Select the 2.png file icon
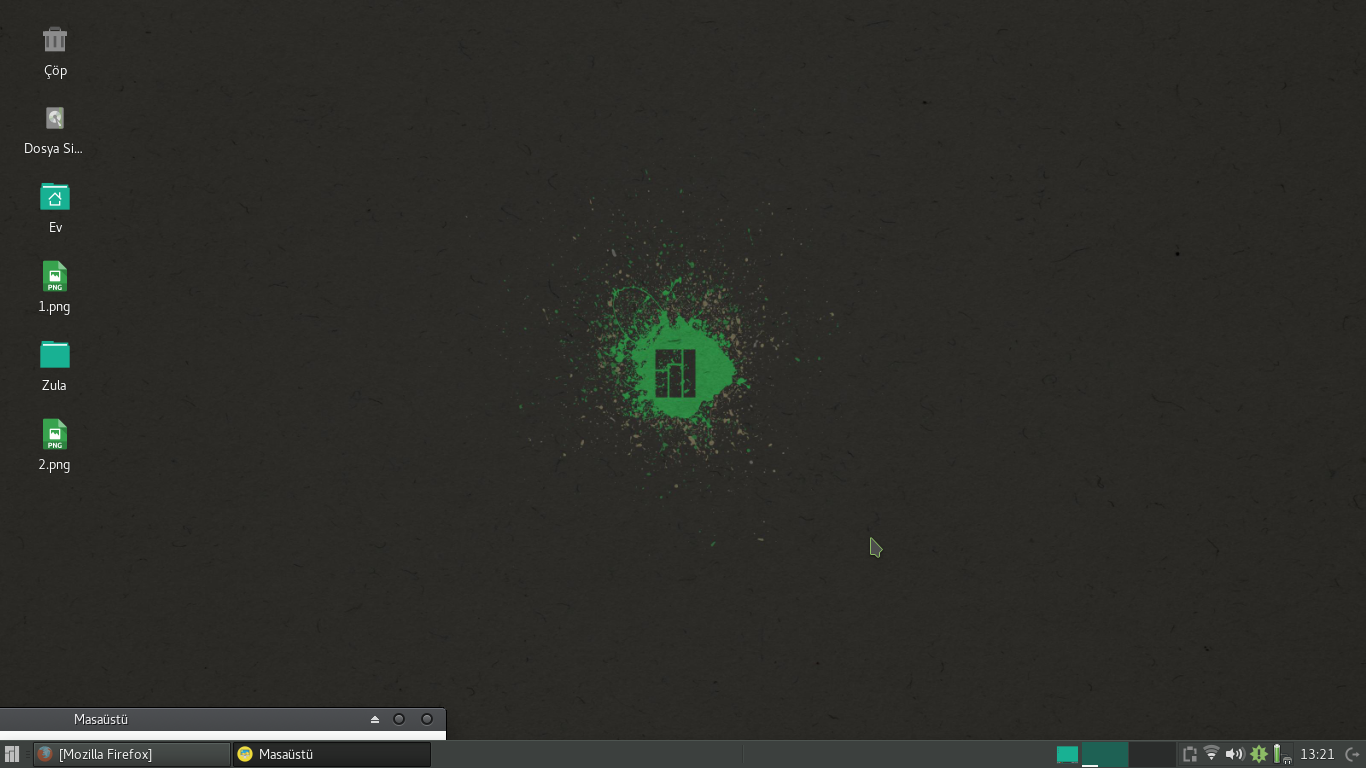This screenshot has width=1366, height=768. tap(55, 434)
